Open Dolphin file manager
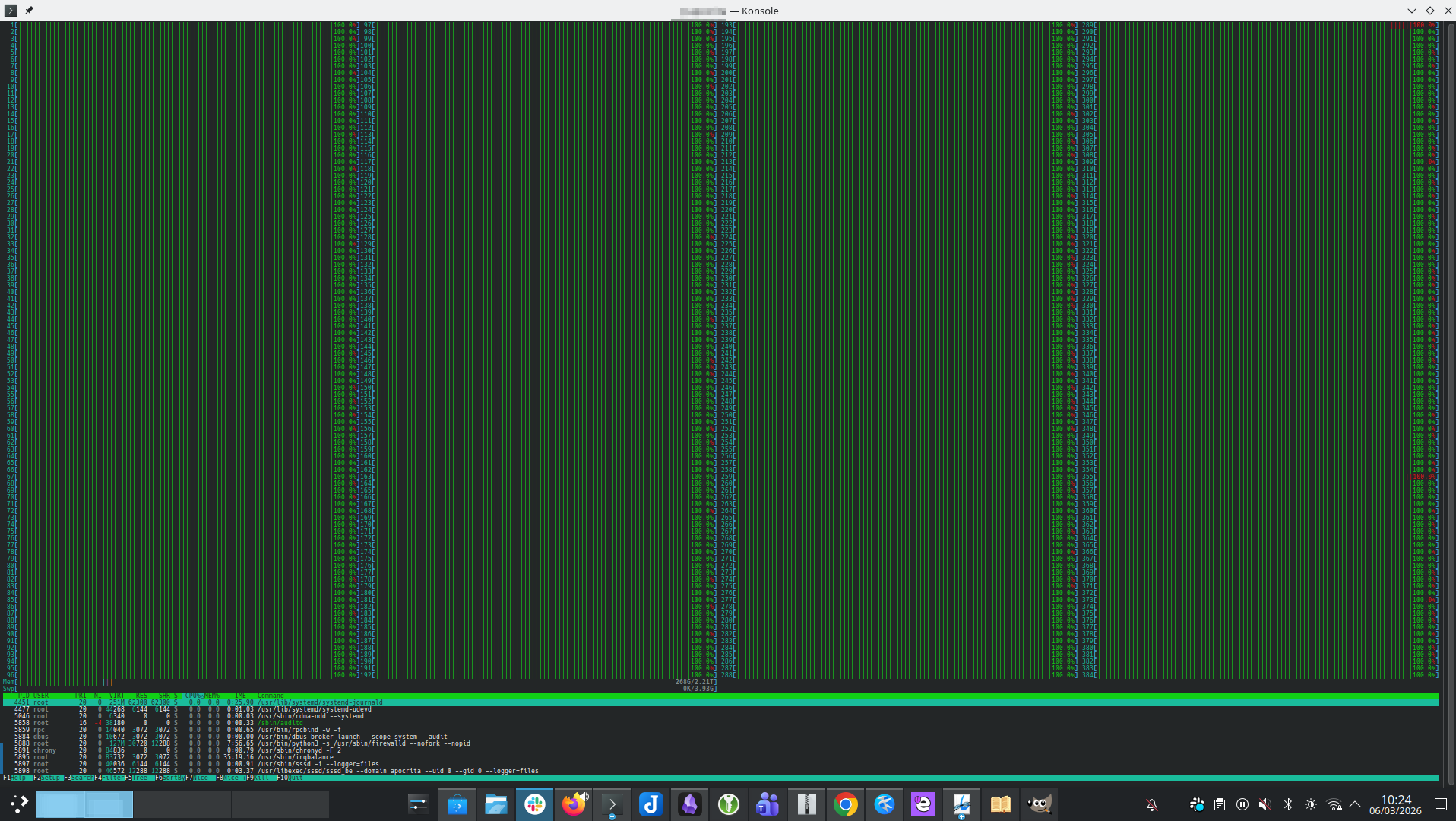 pos(495,804)
